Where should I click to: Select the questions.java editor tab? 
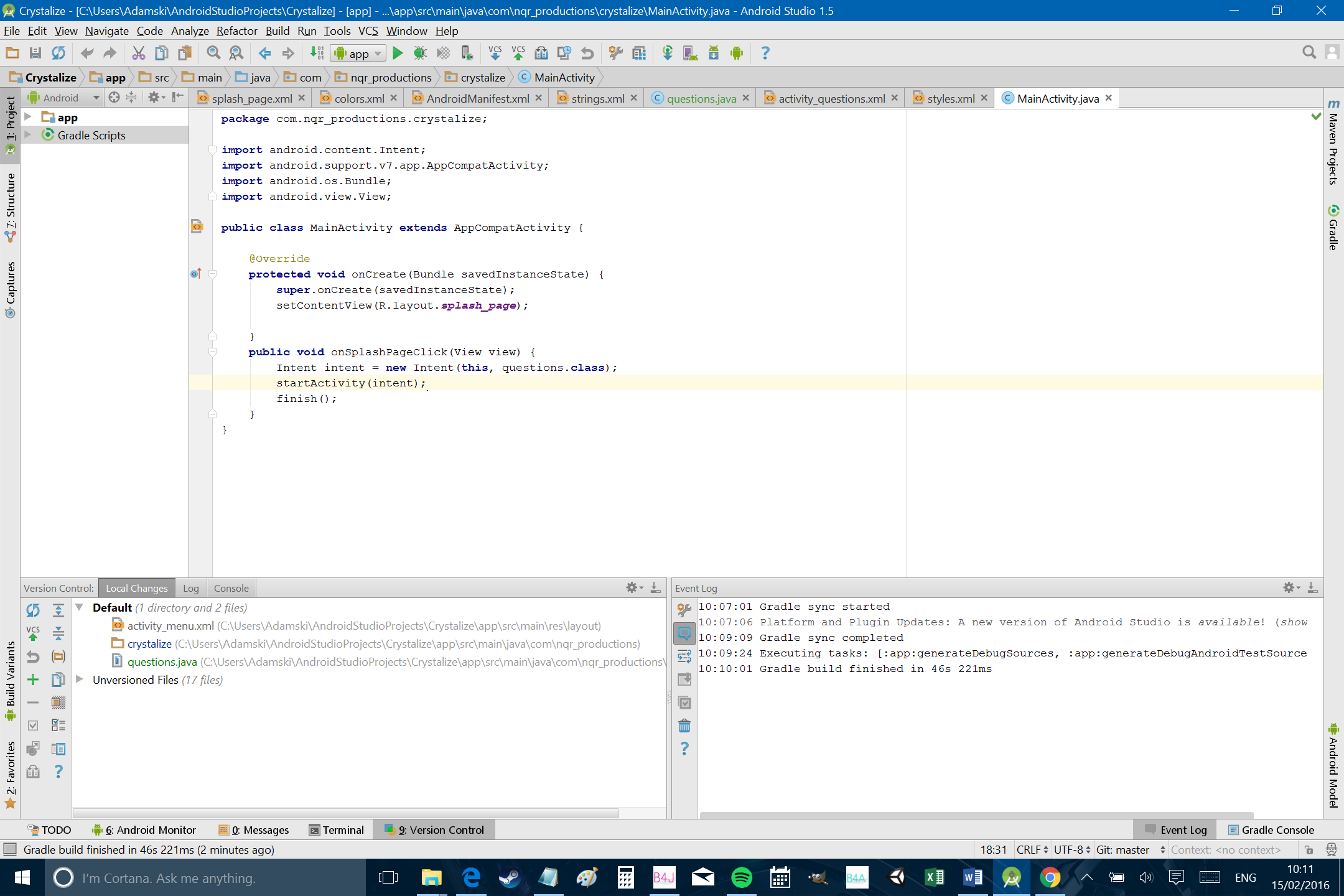700,97
